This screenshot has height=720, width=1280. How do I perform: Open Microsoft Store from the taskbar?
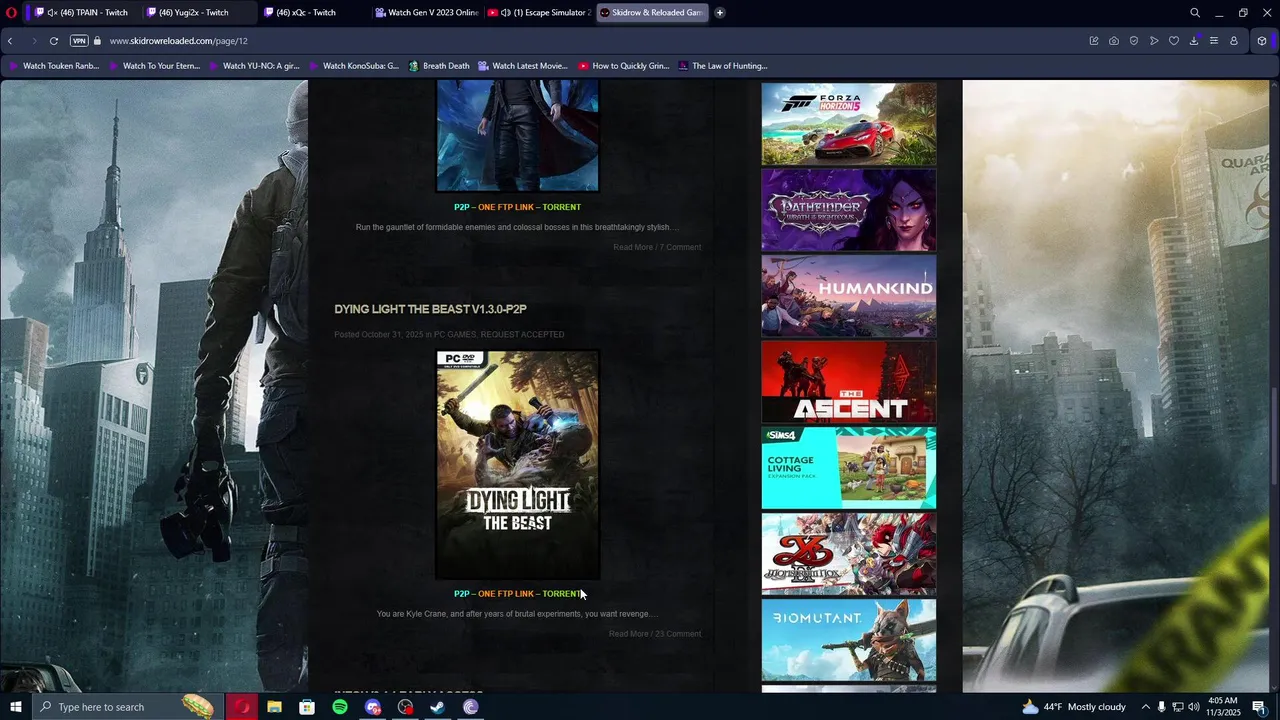point(307,707)
